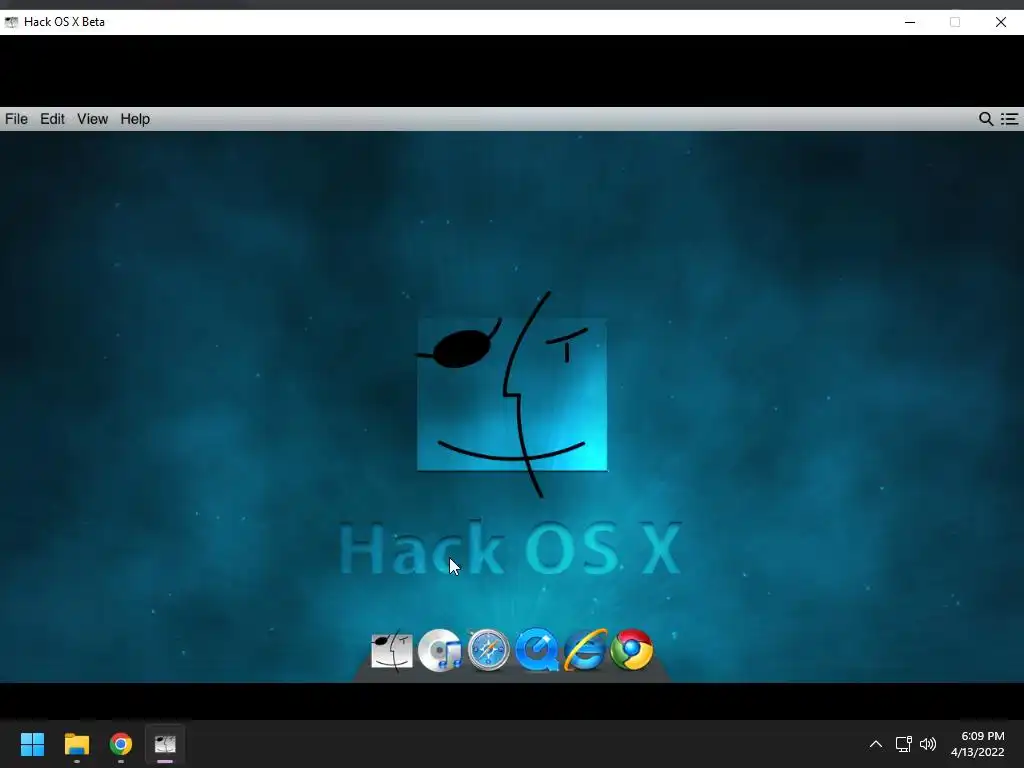Open network status tray icon
This screenshot has height=768, width=1024.
903,744
